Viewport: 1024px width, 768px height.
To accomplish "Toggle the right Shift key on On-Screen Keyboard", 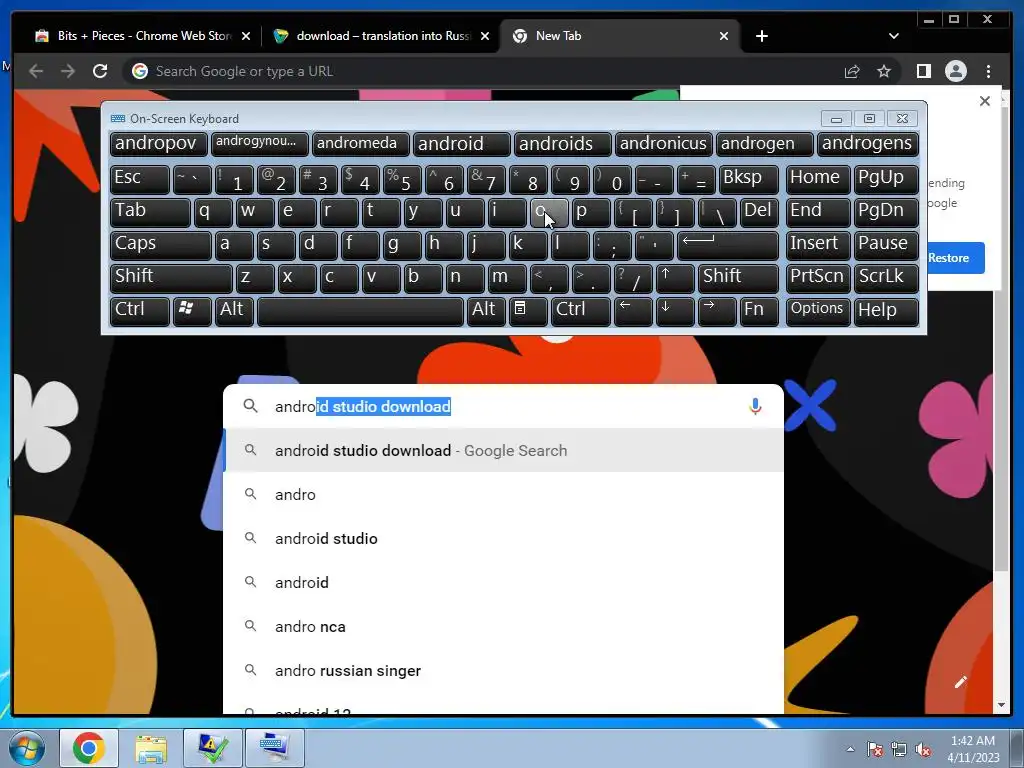I will point(738,277).
